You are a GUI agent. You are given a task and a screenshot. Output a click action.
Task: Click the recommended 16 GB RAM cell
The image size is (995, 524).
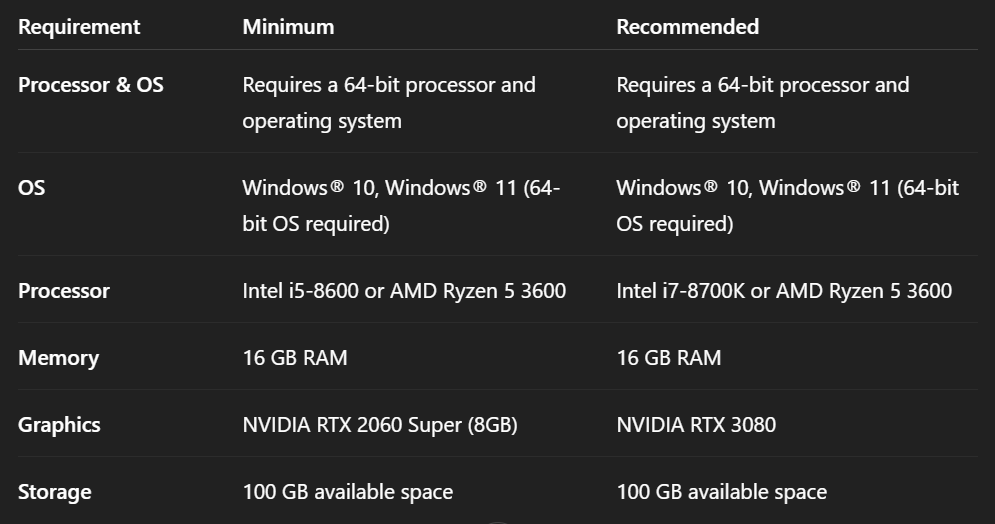coord(669,358)
